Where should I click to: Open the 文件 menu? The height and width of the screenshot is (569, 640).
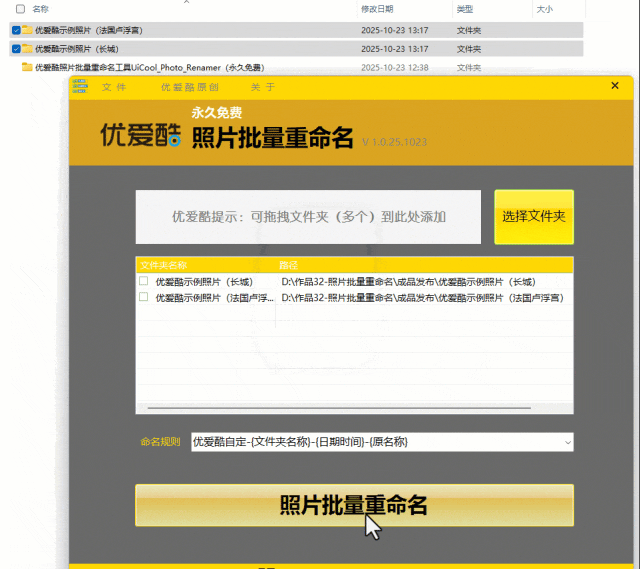pos(114,87)
